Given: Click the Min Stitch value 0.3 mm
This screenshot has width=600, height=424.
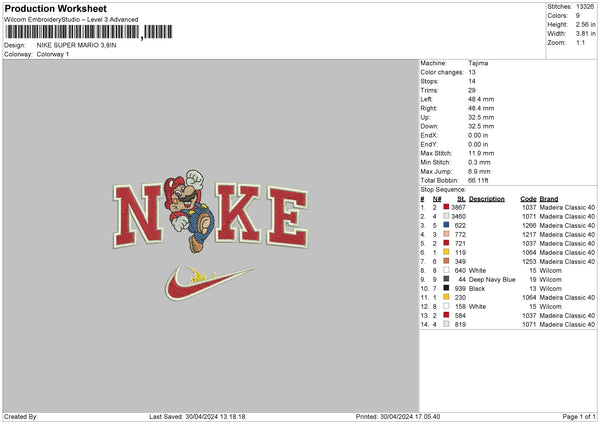Looking at the screenshot, I should pyautogui.click(x=479, y=162).
